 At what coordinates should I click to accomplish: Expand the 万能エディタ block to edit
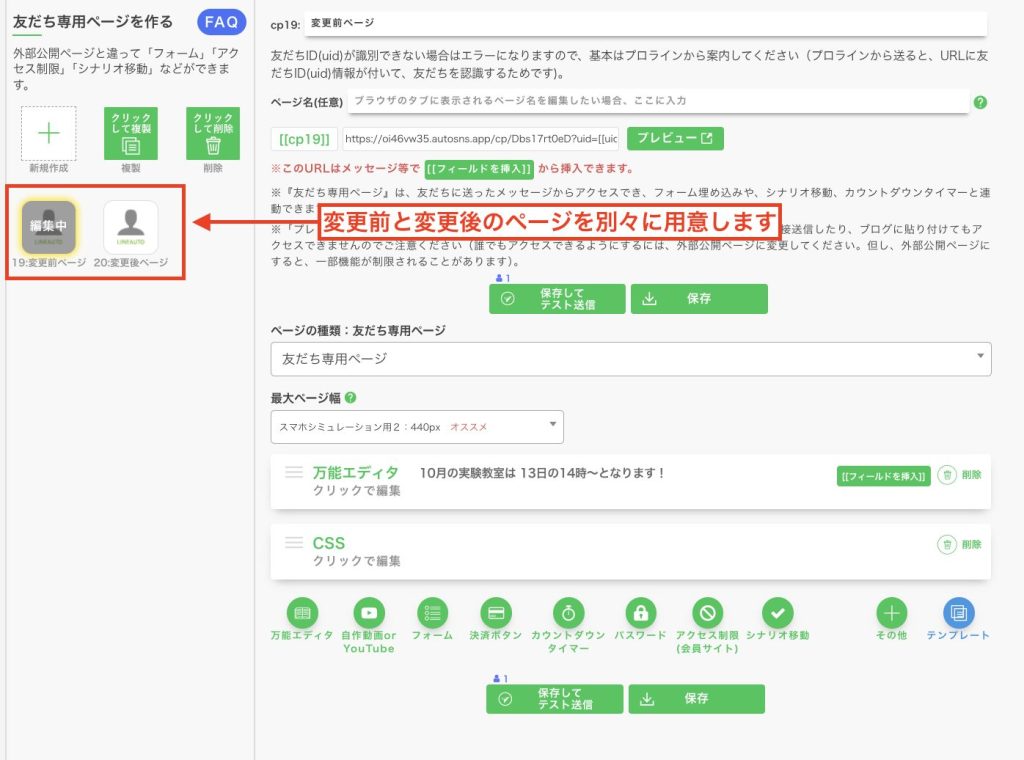356,481
